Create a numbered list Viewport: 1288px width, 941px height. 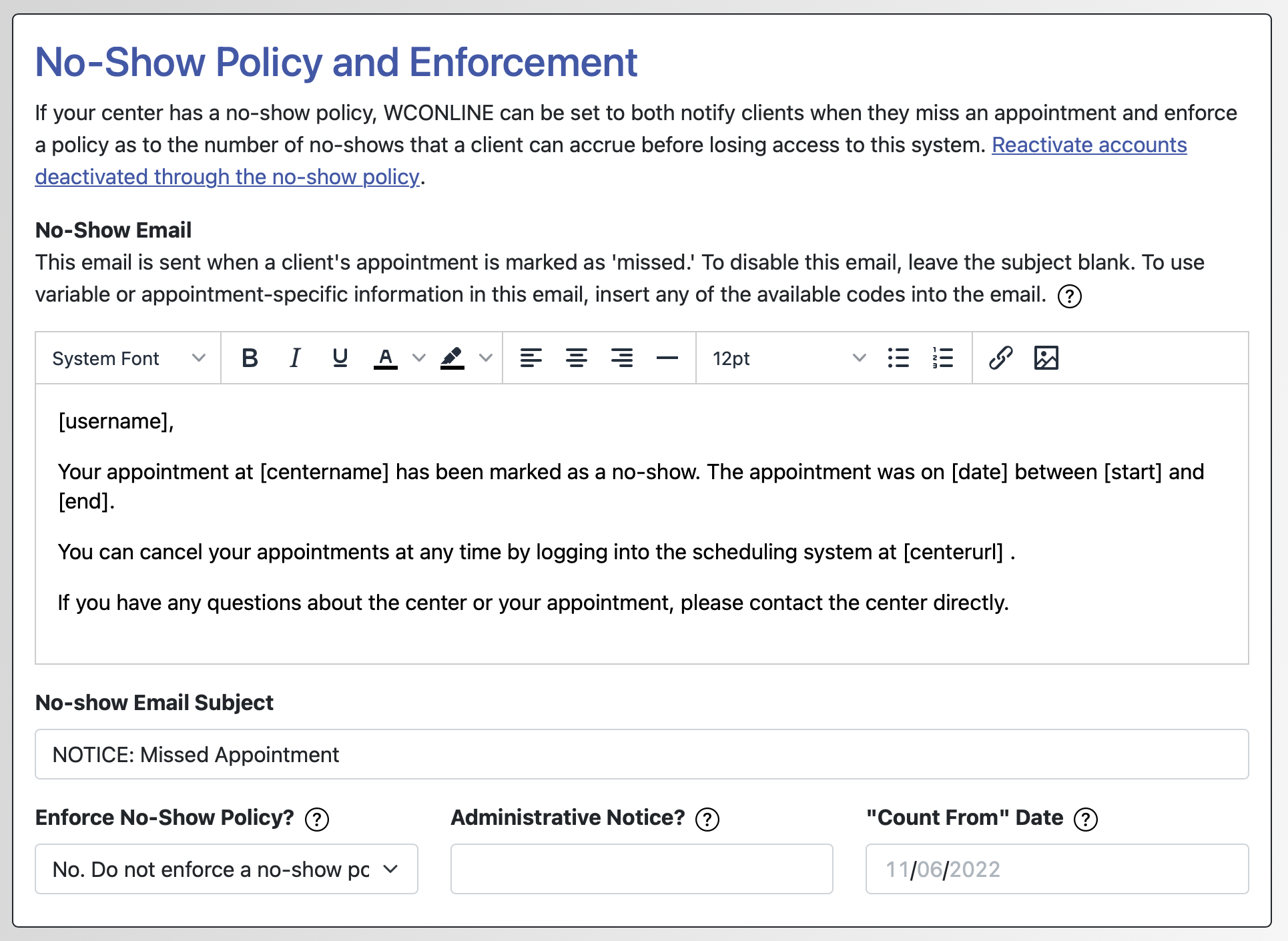[x=942, y=358]
